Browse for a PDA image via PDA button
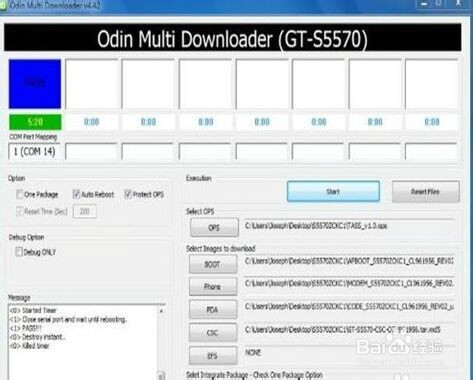 point(213,310)
